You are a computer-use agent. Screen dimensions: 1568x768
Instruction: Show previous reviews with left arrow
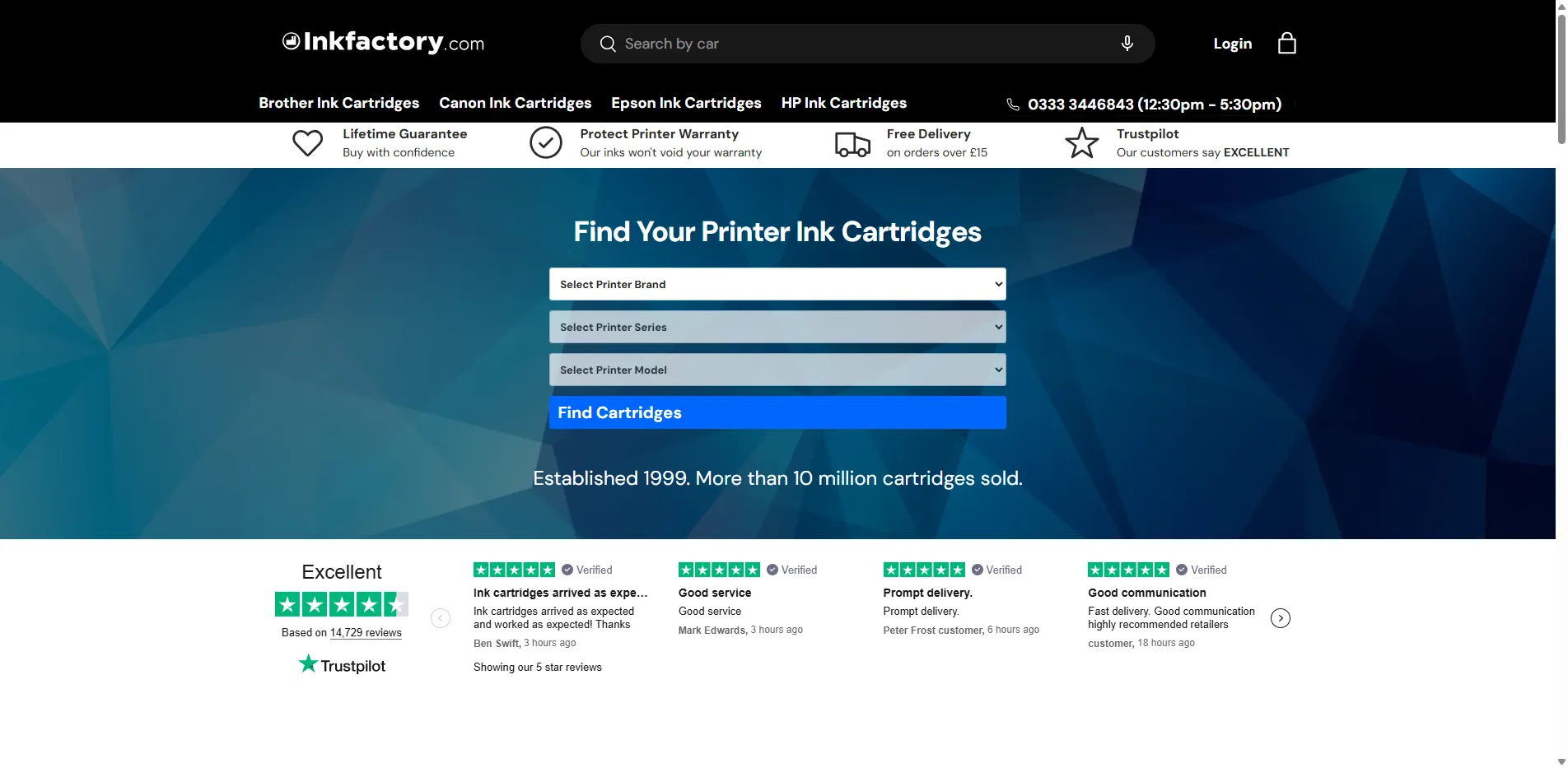(441, 618)
